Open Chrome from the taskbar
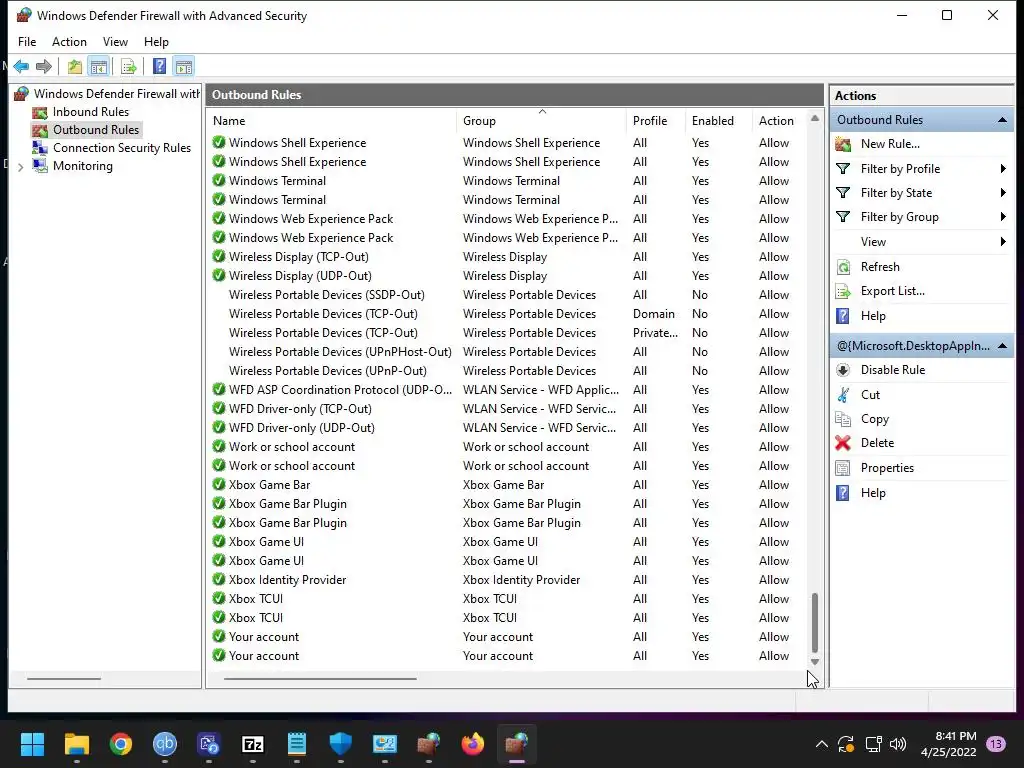 (x=121, y=744)
